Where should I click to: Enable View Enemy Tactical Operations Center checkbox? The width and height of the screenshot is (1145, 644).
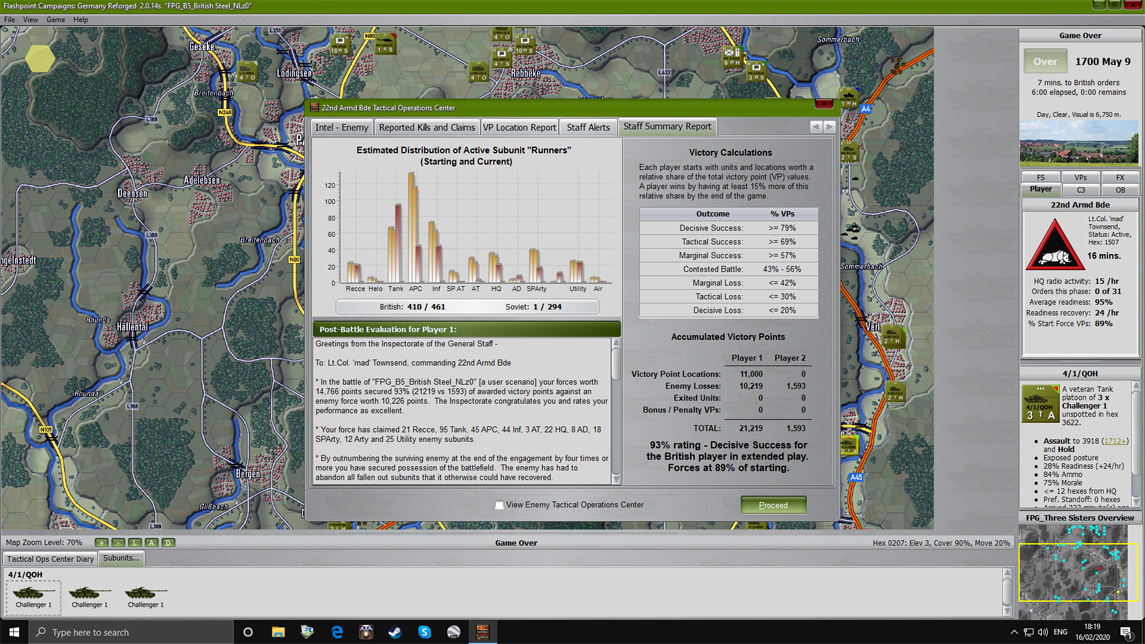[x=500, y=505]
